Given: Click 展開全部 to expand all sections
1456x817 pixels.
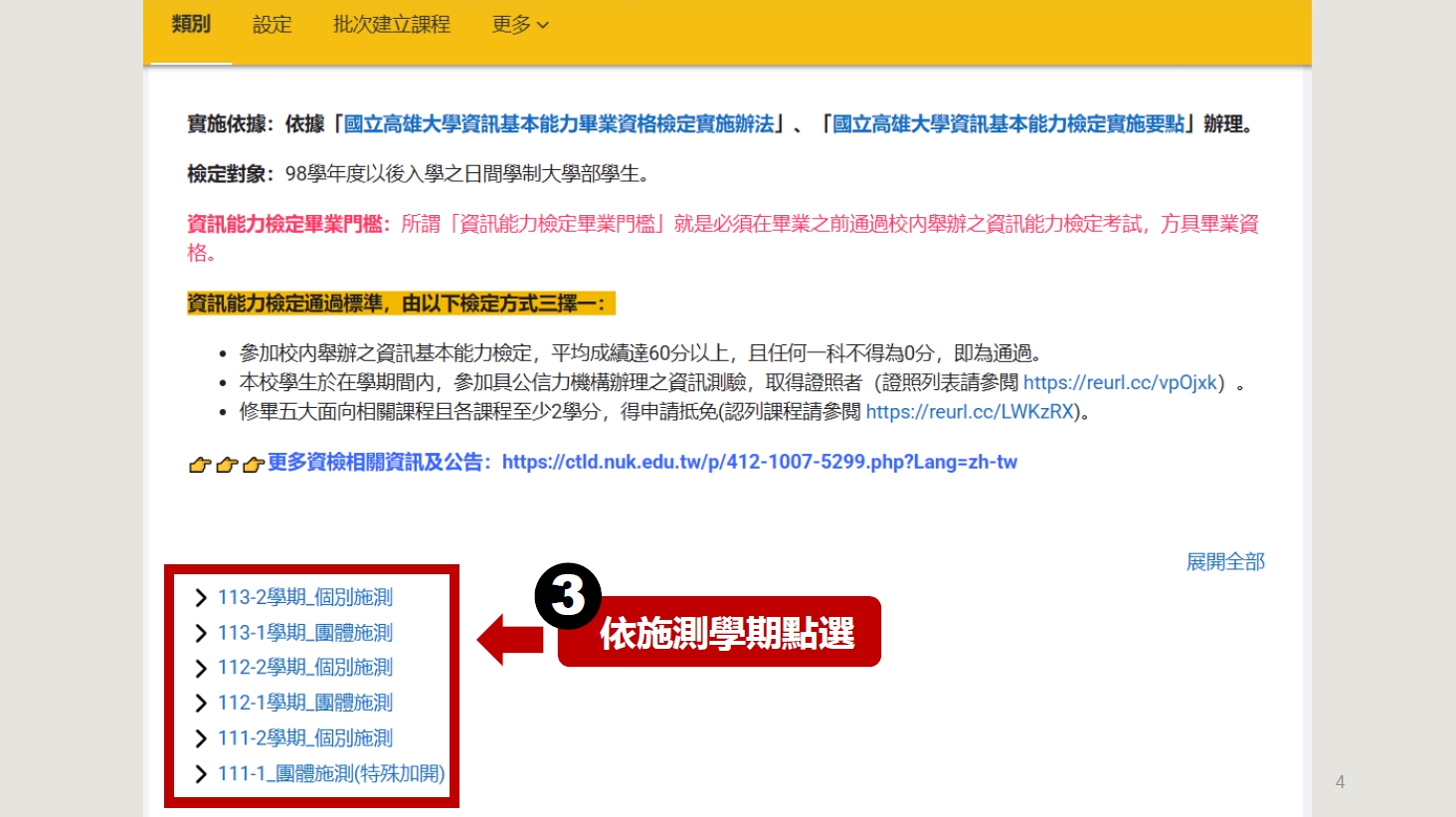Looking at the screenshot, I should pyautogui.click(x=1224, y=562).
